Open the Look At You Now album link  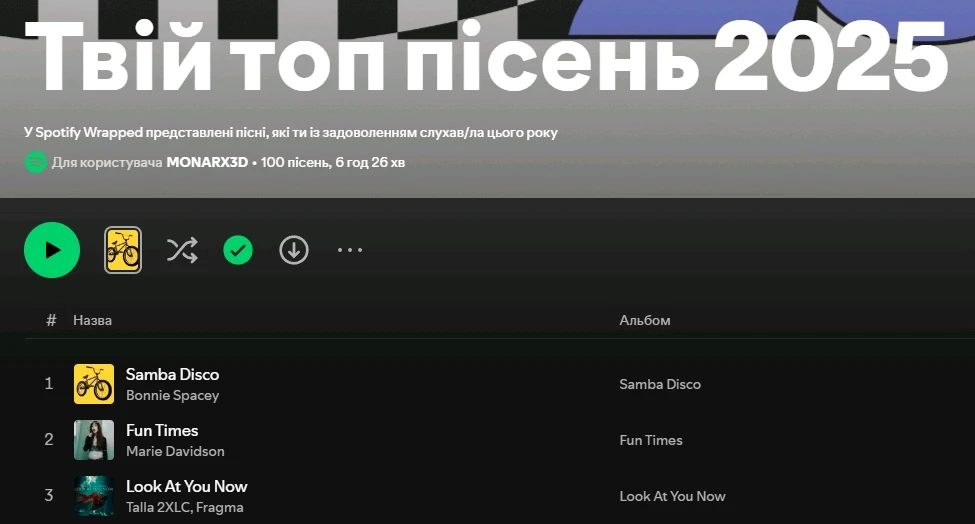tap(672, 496)
